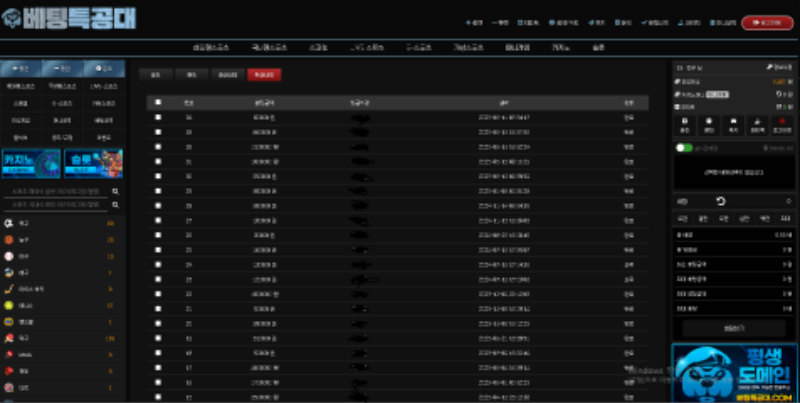
Task: Click the plus deposit icon in header
Action: point(468,23)
